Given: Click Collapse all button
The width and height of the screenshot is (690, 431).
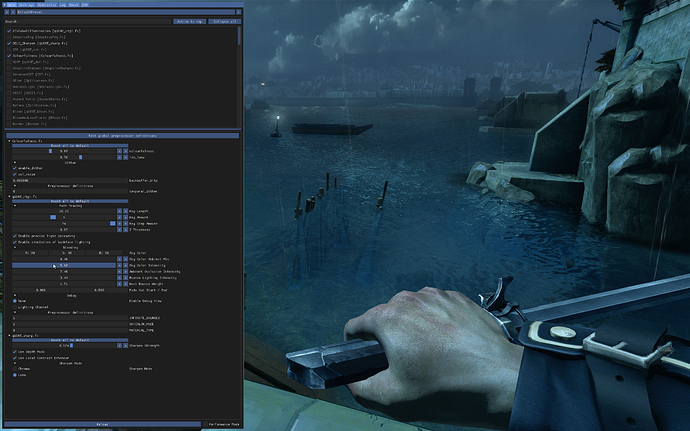Looking at the screenshot, I should point(224,21).
